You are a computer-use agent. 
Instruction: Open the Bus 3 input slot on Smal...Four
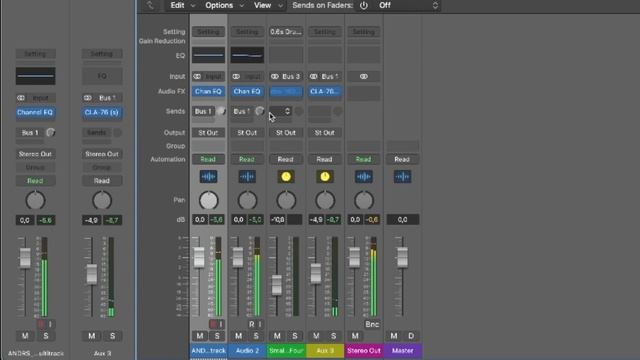click(291, 76)
